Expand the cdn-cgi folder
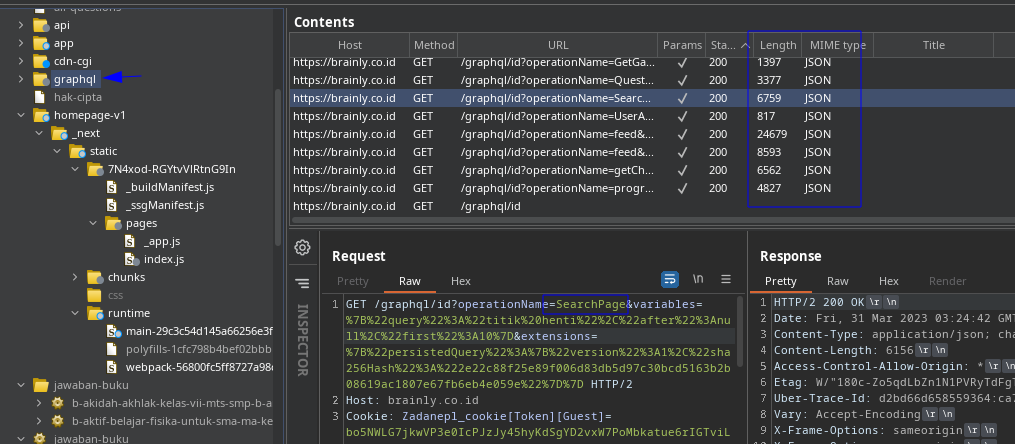 tap(21, 61)
